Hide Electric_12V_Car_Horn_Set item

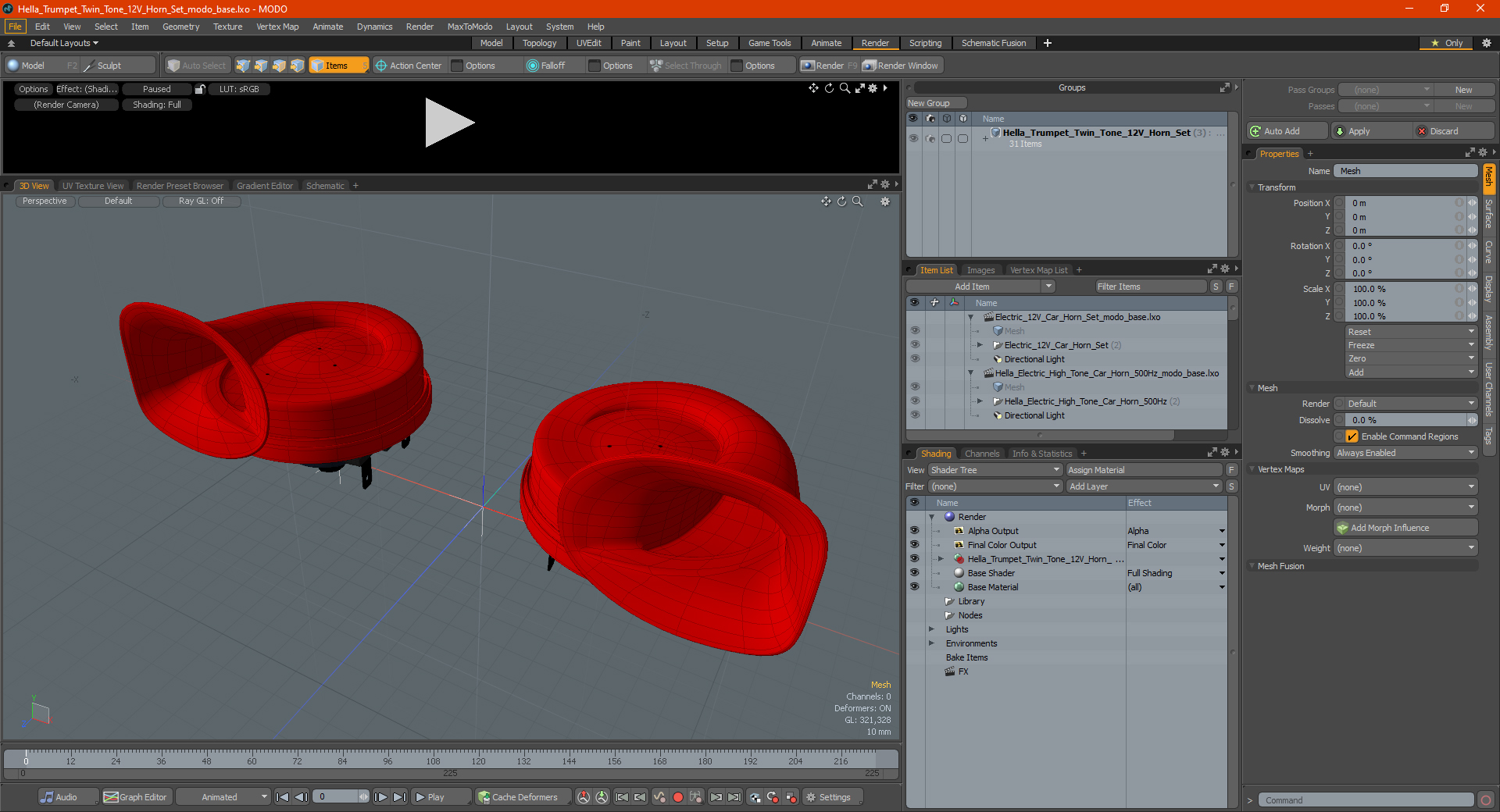[914, 345]
